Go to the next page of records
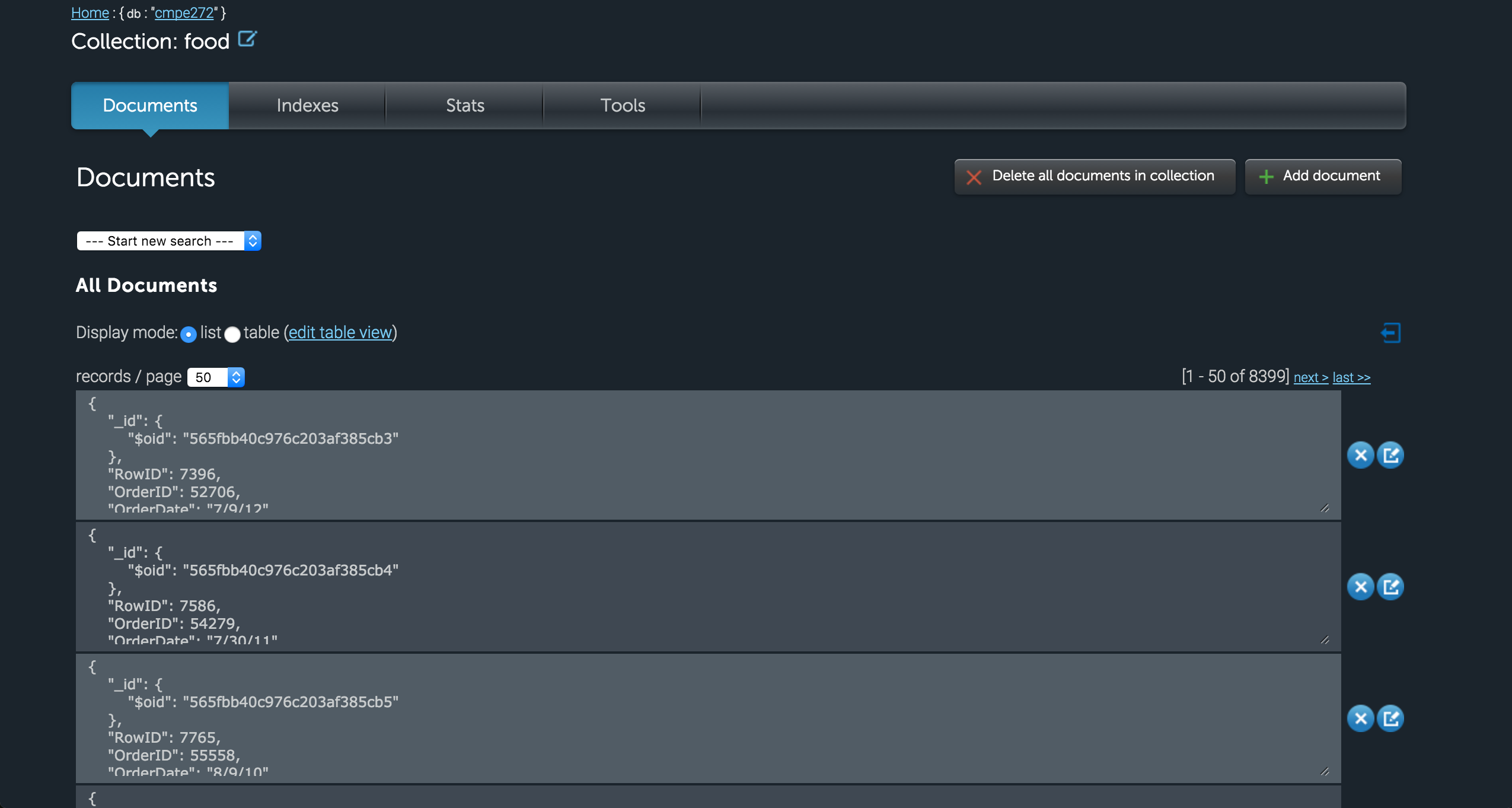Screen dimensions: 1512x808 click(x=1310, y=377)
